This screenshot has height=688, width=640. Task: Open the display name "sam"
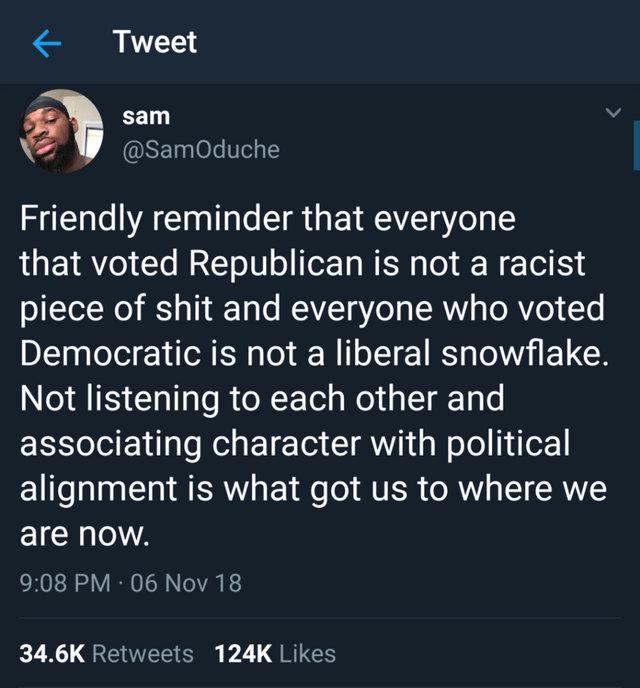pyautogui.click(x=146, y=116)
